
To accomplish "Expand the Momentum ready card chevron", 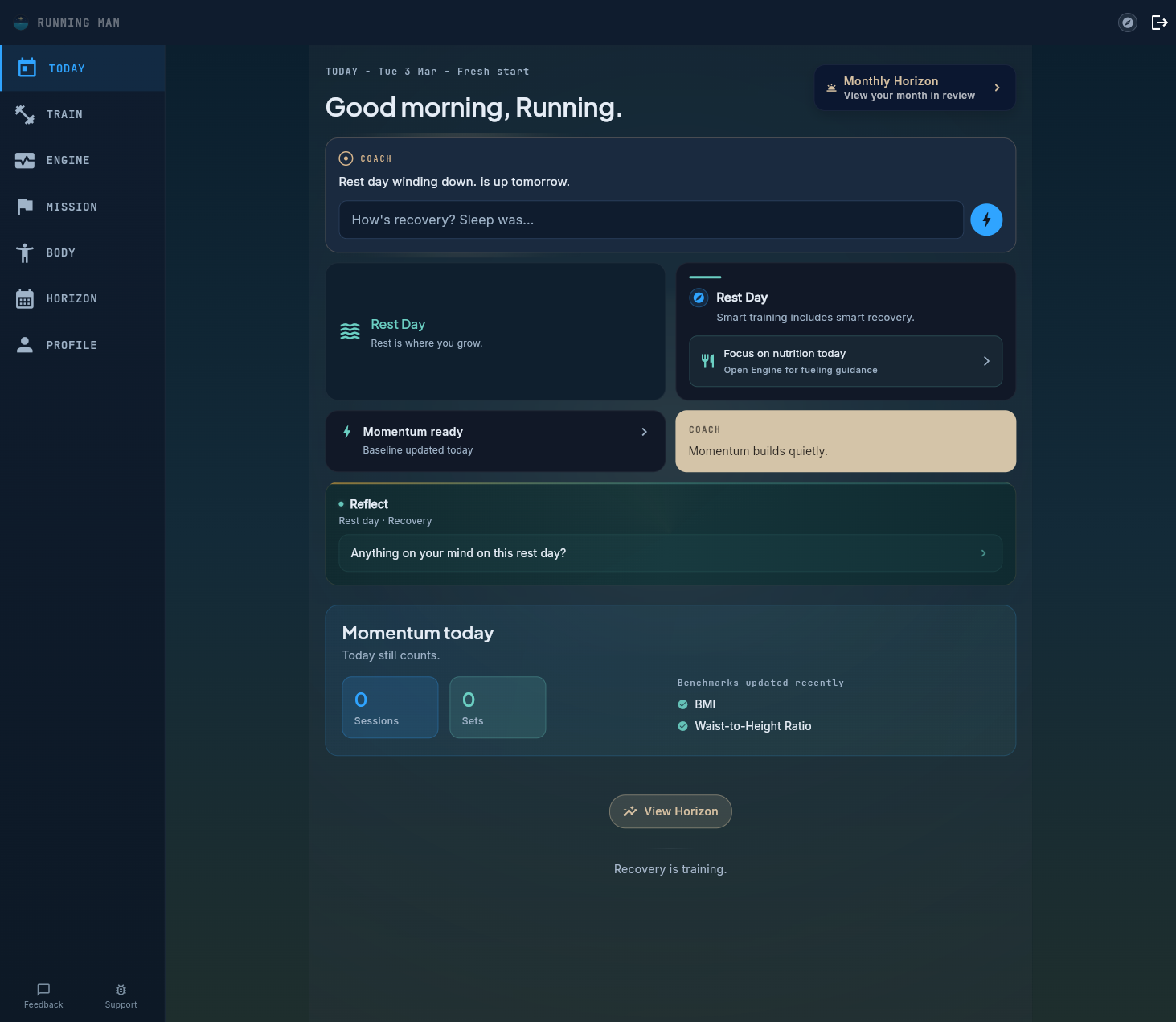I will [x=644, y=432].
